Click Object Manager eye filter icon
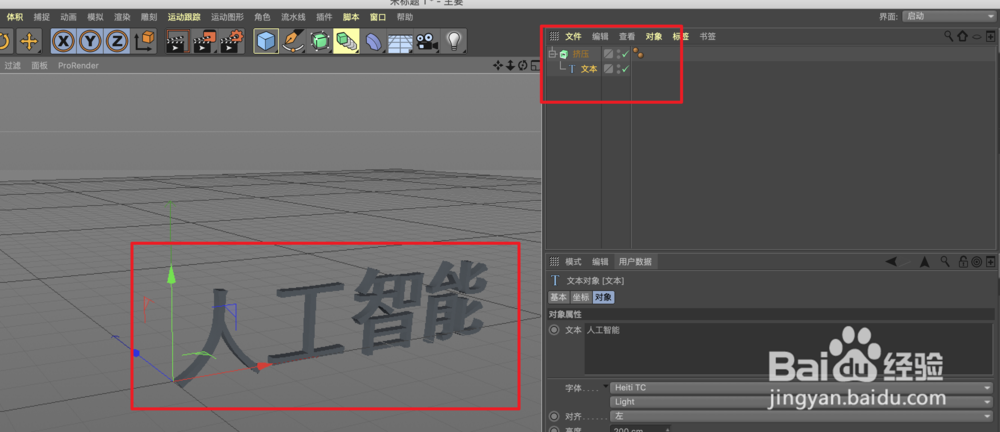This screenshot has width=1000, height=432. tap(976, 36)
